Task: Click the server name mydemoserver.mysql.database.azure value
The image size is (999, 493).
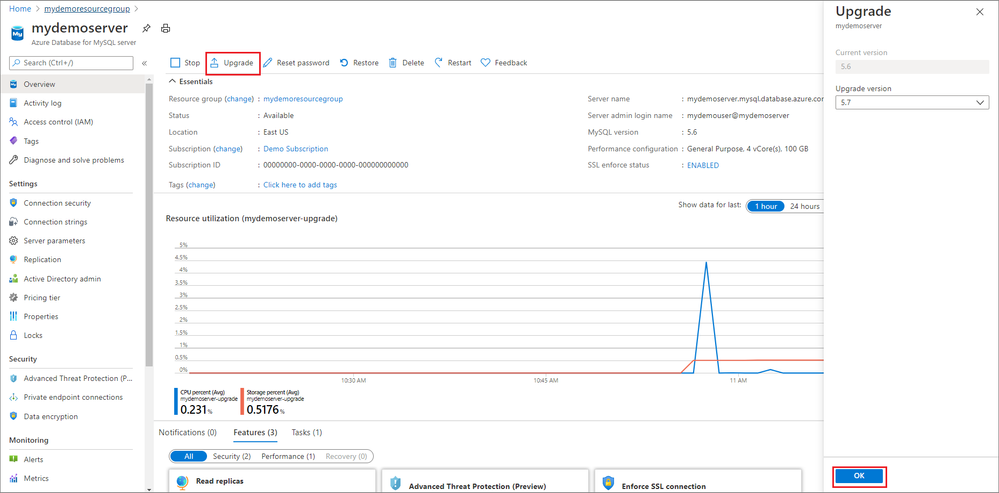Action: point(756,99)
